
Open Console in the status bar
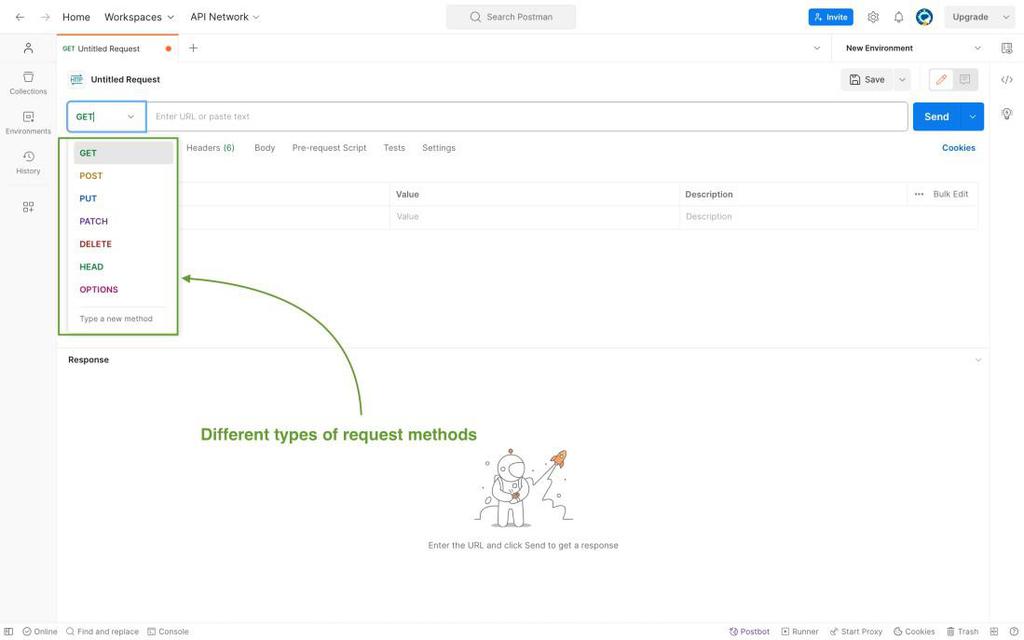tap(168, 632)
